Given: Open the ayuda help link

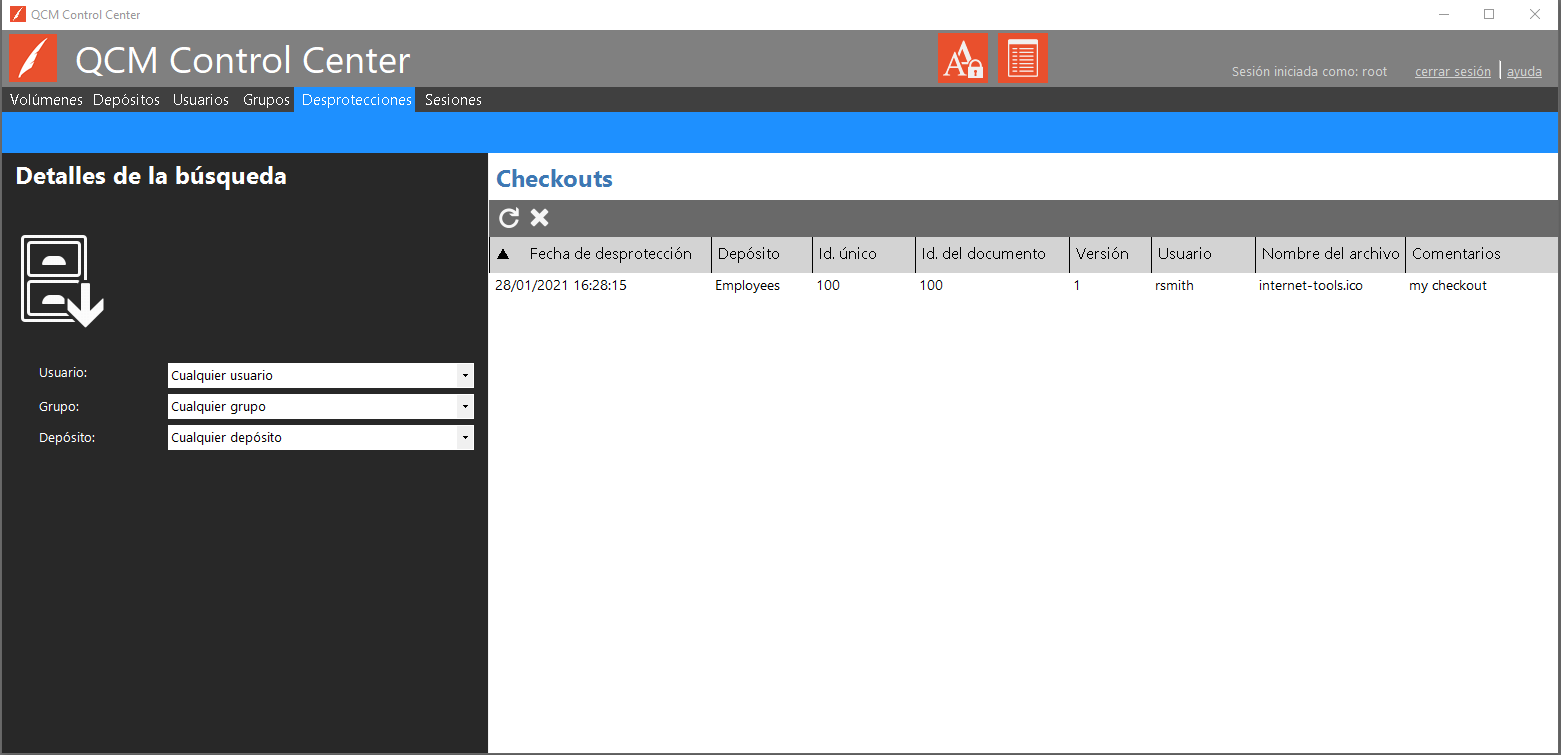Looking at the screenshot, I should [1524, 72].
